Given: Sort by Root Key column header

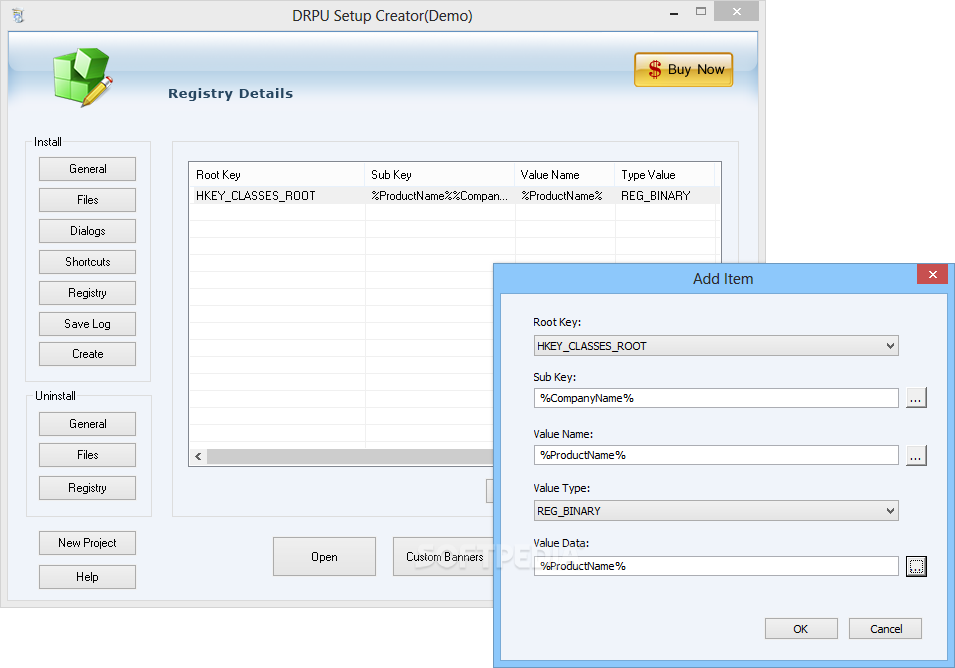Looking at the screenshot, I should click(277, 175).
